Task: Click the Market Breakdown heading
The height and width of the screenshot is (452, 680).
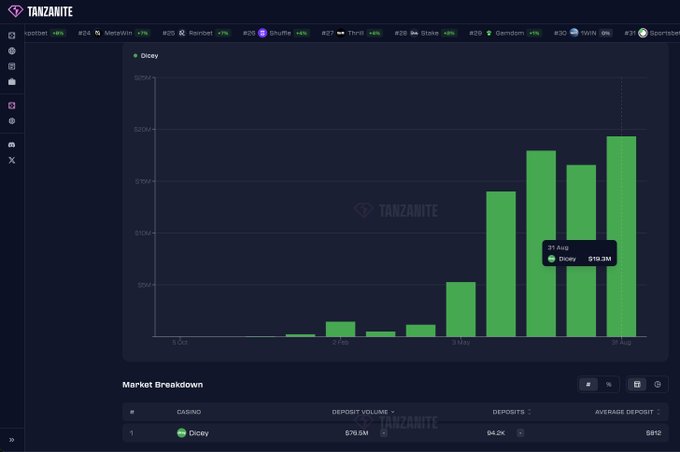Action: 163,385
